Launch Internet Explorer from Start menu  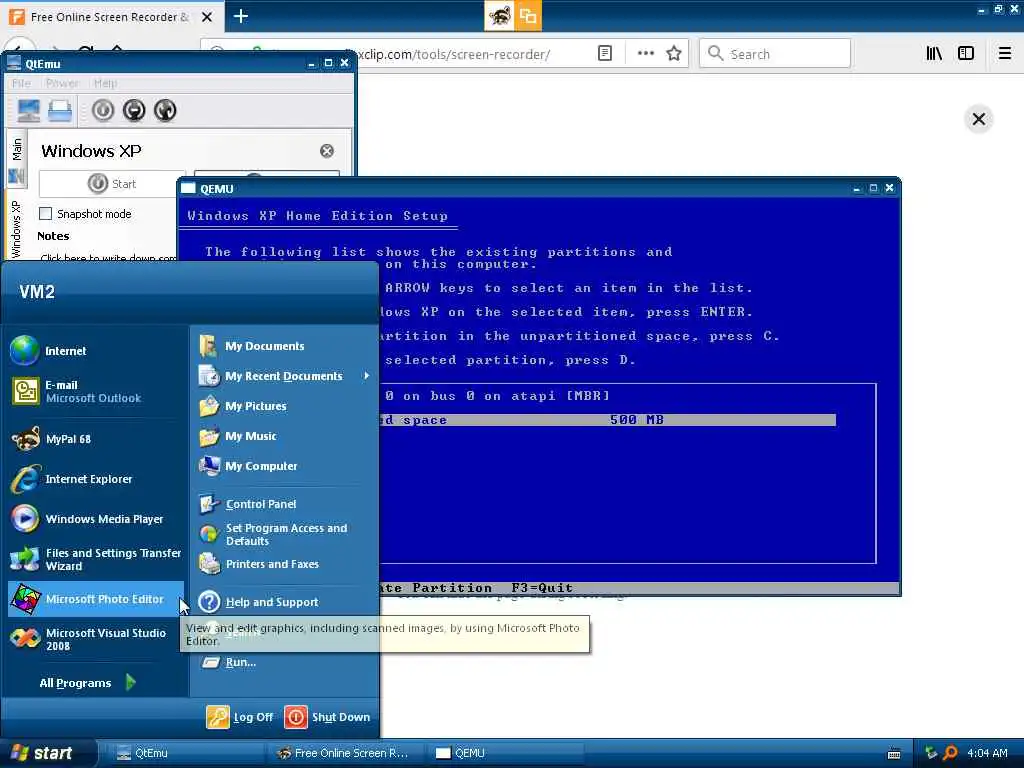pyautogui.click(x=97, y=479)
